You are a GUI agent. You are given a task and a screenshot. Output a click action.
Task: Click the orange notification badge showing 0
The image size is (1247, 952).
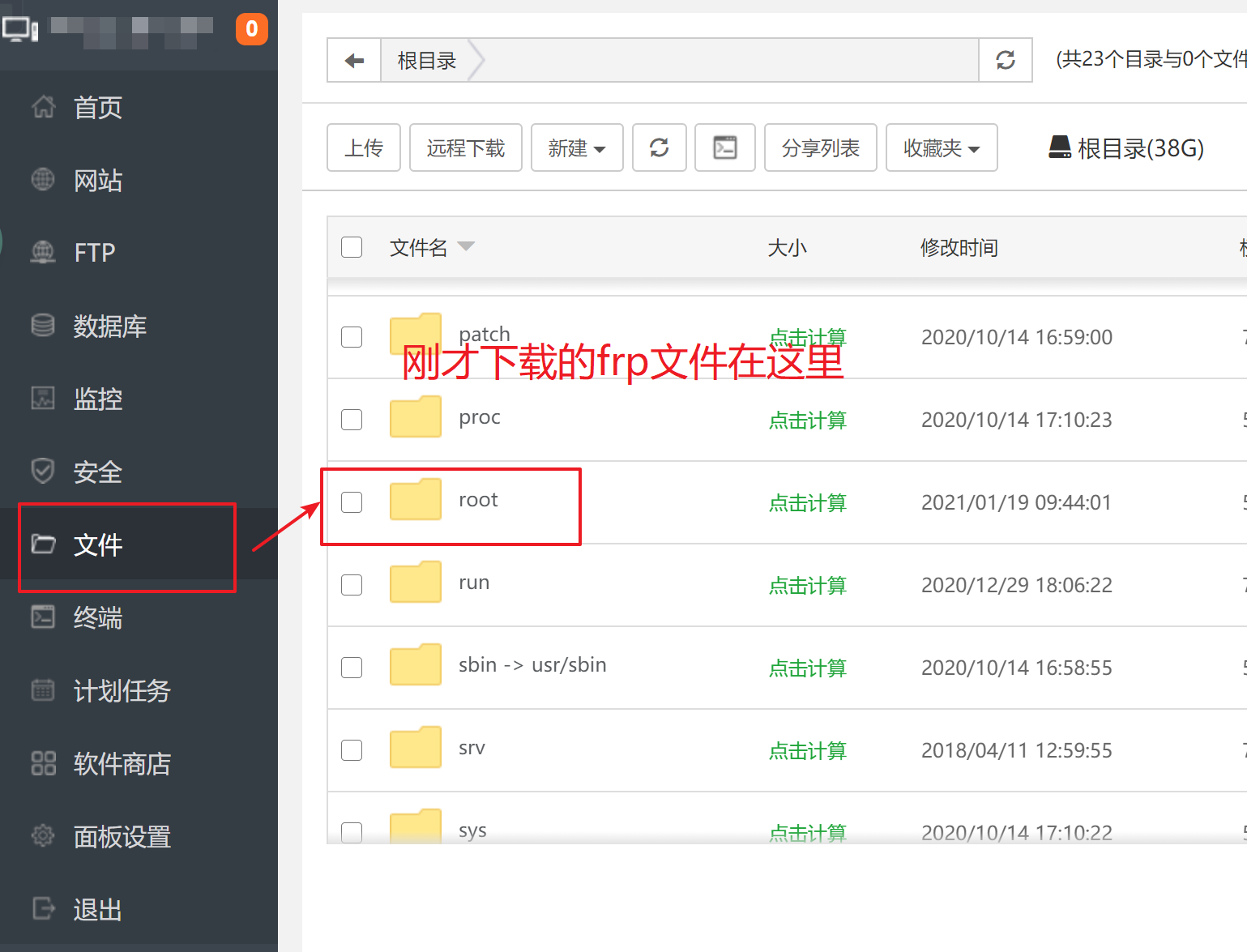[252, 29]
